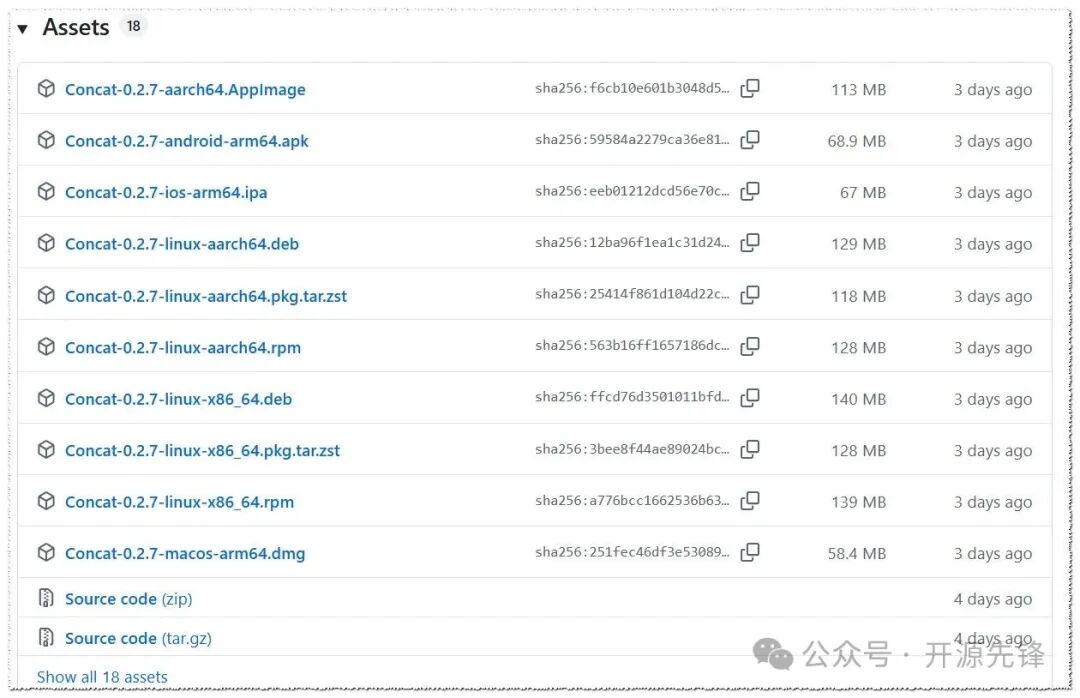Collapse the Assets section triangle
Viewport: 1080px width, 698px height.
click(x=23, y=29)
